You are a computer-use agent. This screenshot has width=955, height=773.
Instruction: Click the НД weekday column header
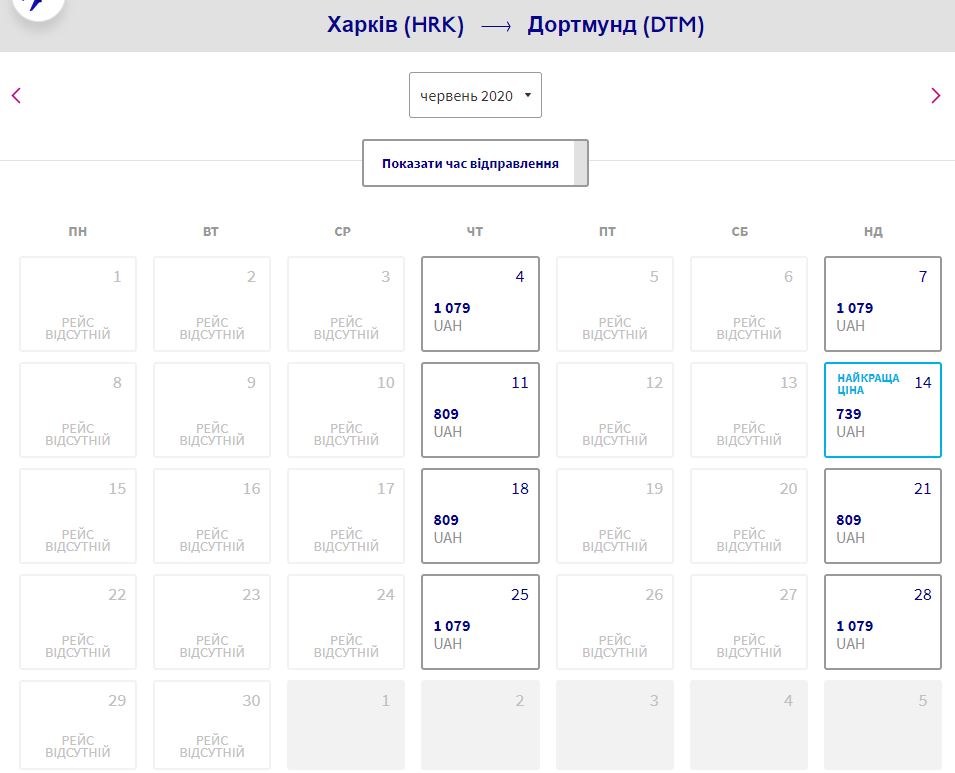[x=873, y=232]
